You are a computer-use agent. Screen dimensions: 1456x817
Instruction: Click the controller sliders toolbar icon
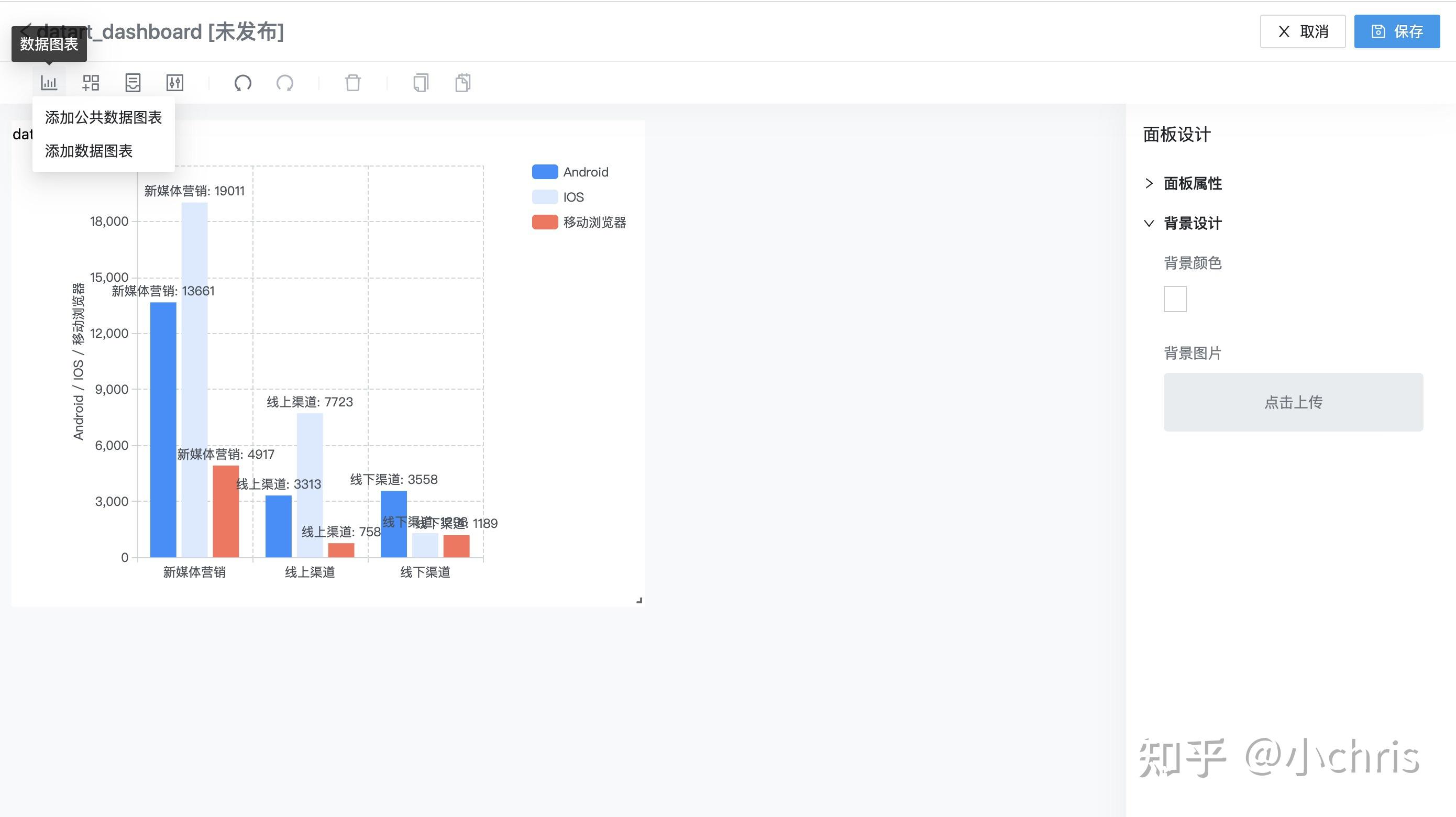(174, 83)
